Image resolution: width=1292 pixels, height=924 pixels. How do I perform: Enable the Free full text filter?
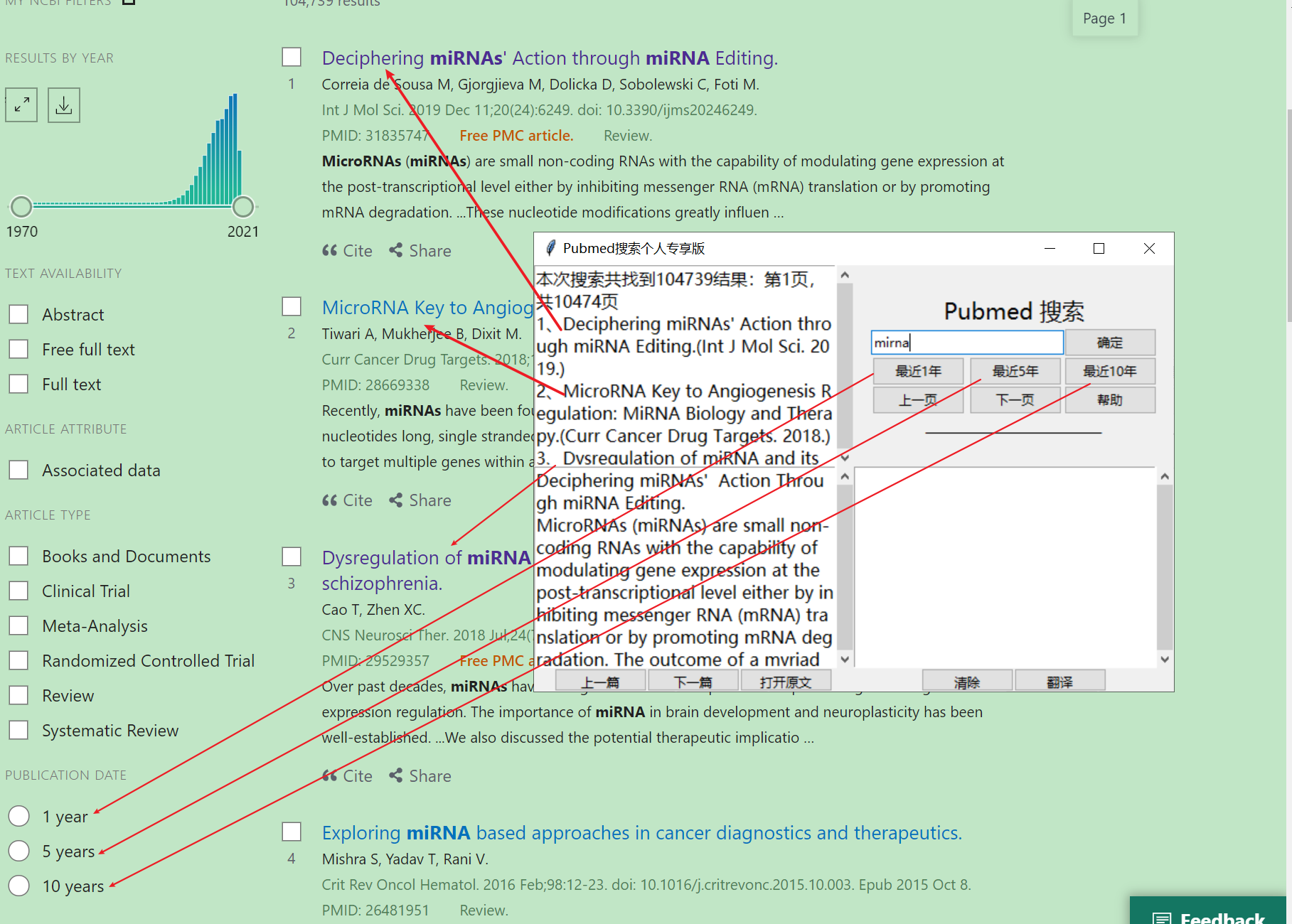coord(18,348)
